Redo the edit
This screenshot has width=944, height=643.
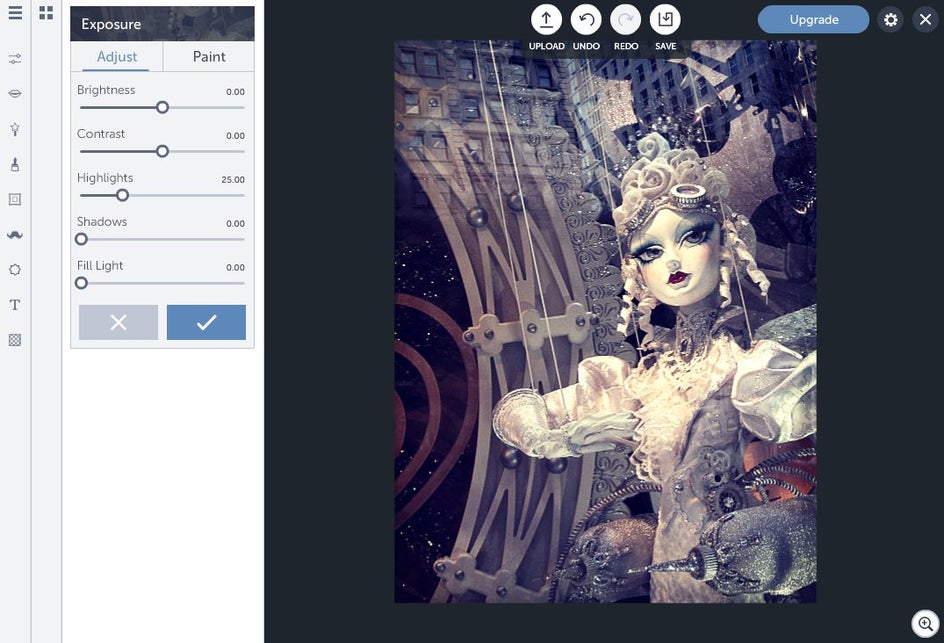626,19
